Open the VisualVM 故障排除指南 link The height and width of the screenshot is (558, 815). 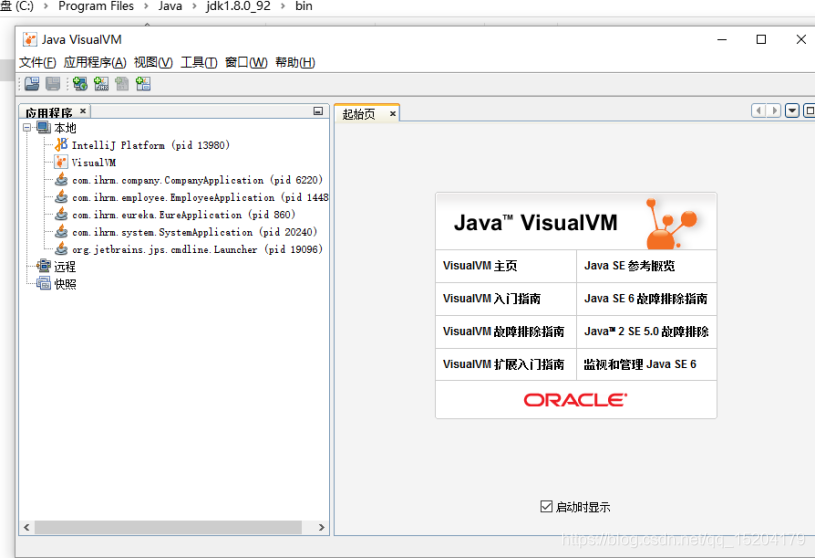(x=503, y=331)
